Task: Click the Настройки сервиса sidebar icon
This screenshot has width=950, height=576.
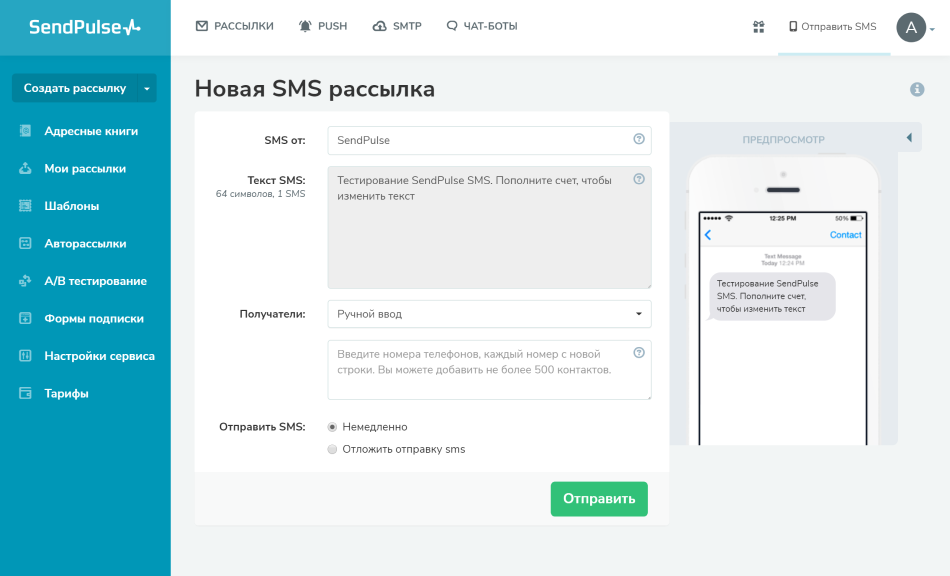Action: [25, 356]
